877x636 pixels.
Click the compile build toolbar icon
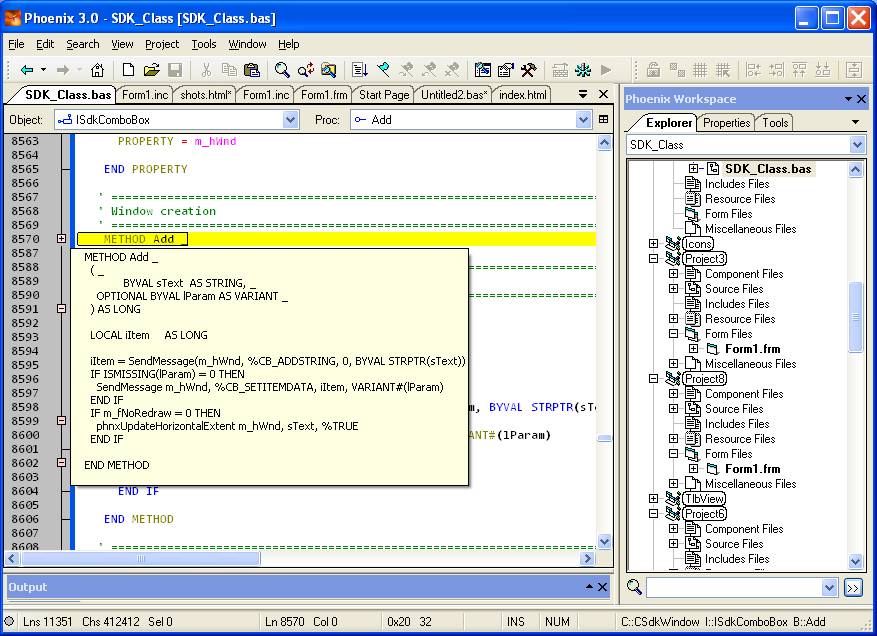pos(560,70)
